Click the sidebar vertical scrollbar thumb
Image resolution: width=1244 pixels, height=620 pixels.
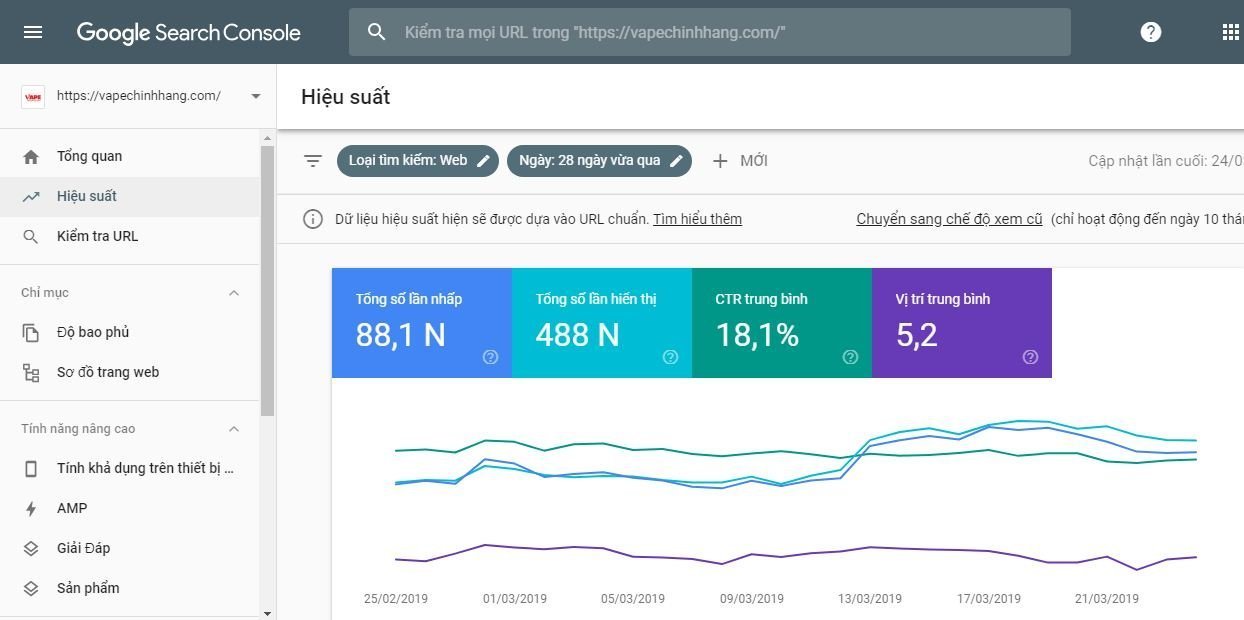coord(267,281)
